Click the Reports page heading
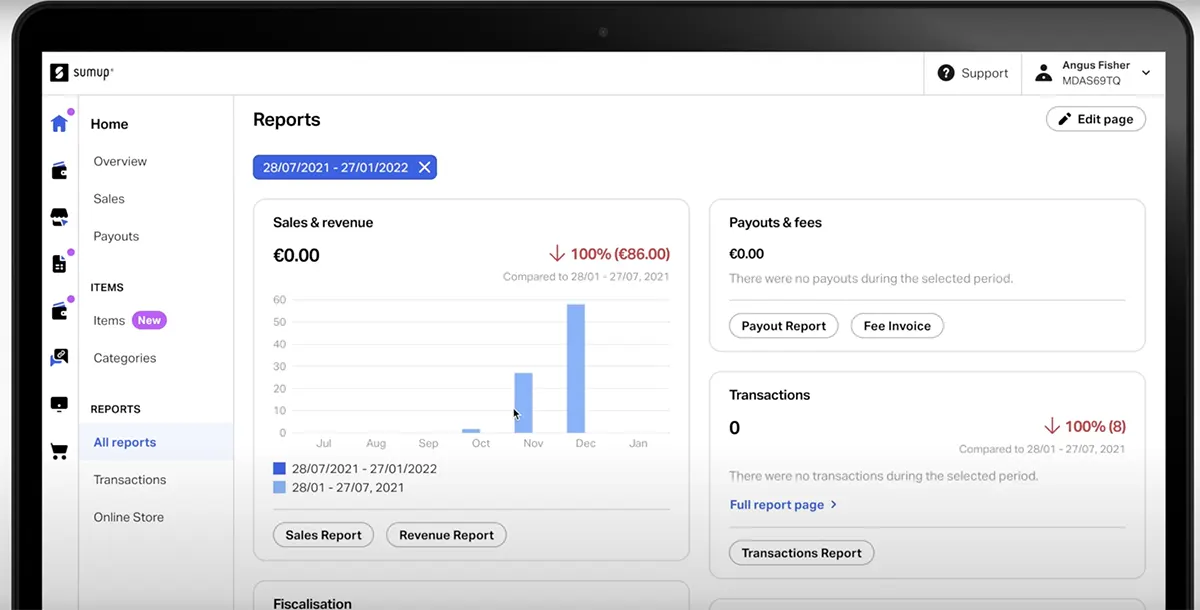The image size is (1200, 610). tap(287, 120)
